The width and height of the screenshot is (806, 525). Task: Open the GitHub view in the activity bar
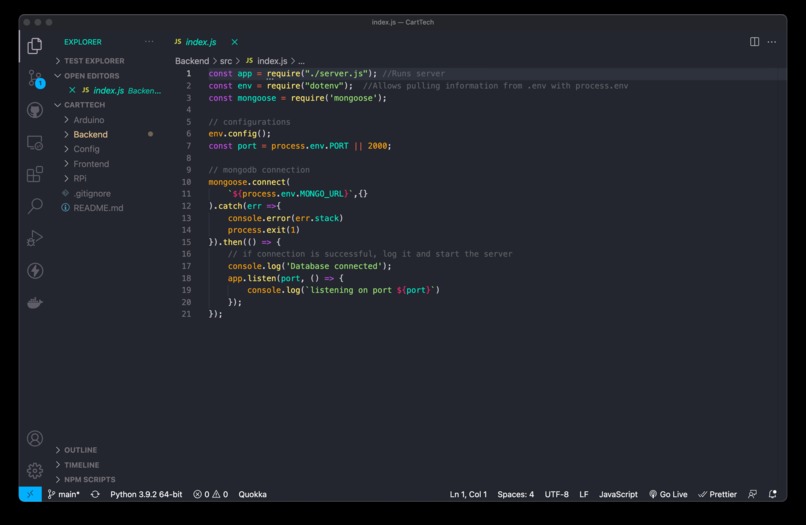click(34, 110)
